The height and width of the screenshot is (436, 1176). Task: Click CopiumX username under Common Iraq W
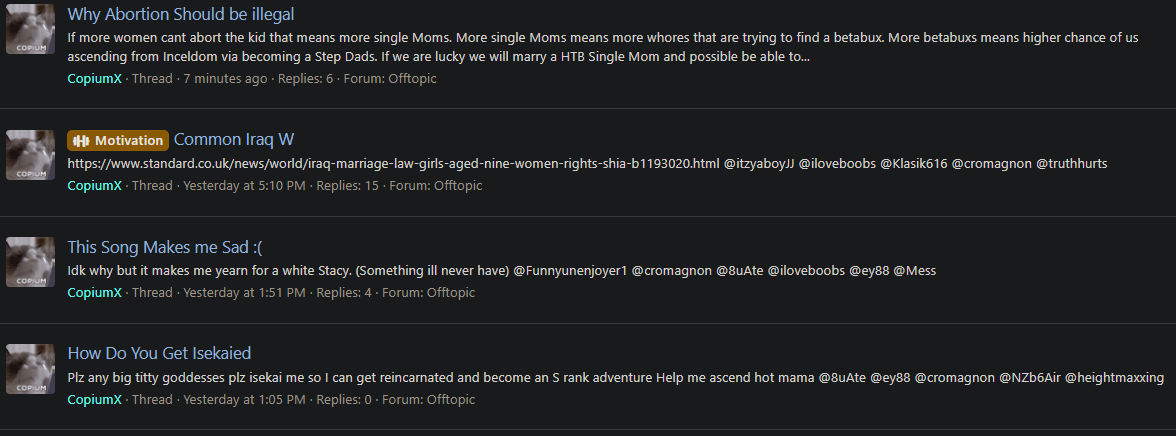tap(94, 185)
